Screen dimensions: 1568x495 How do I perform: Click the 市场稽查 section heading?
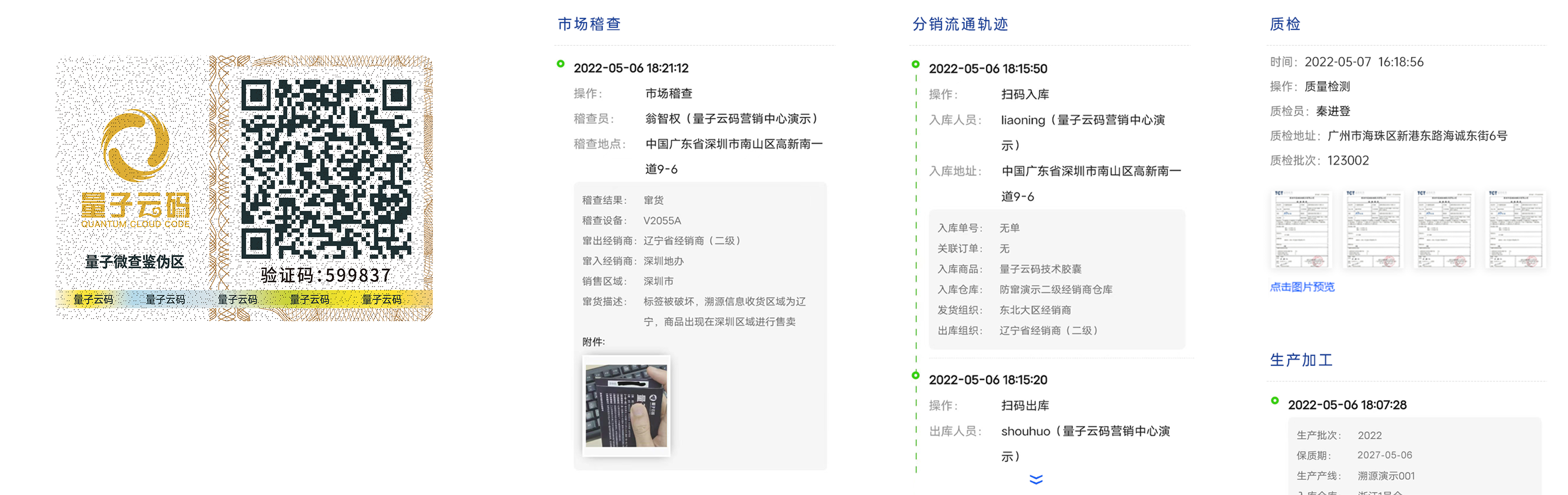click(589, 24)
